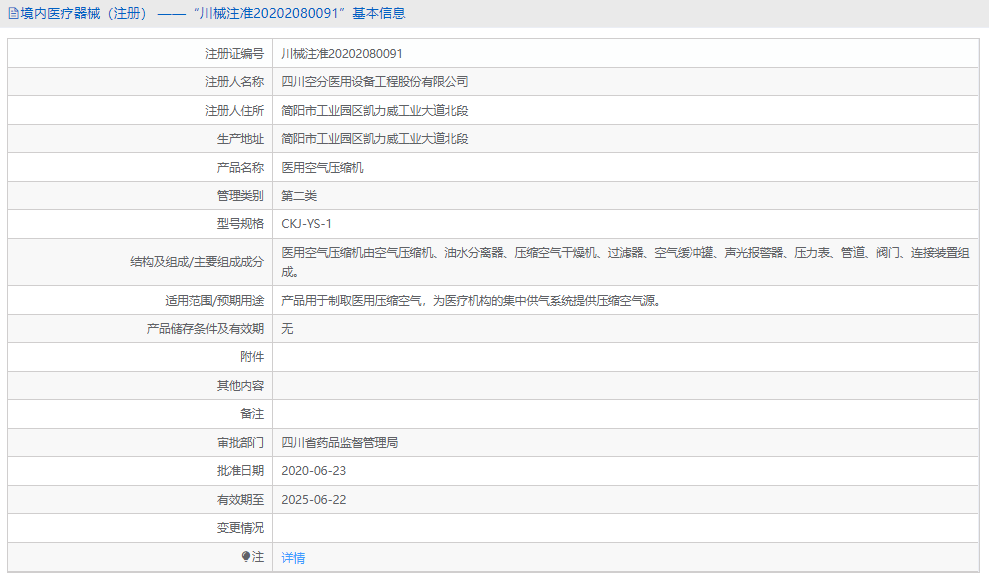
Task: Click the 适用范围/预期用途 description text
Action: click(471, 300)
